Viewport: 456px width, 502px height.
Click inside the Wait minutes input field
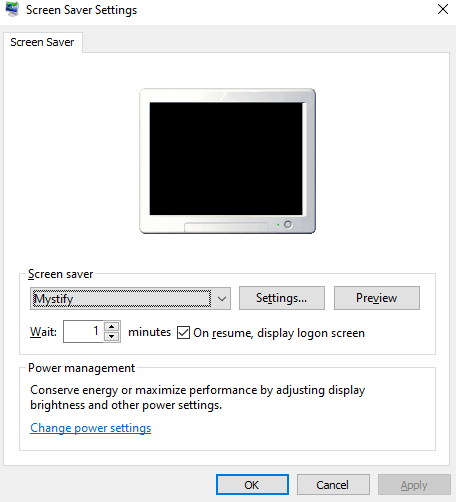pyautogui.click(x=83, y=331)
